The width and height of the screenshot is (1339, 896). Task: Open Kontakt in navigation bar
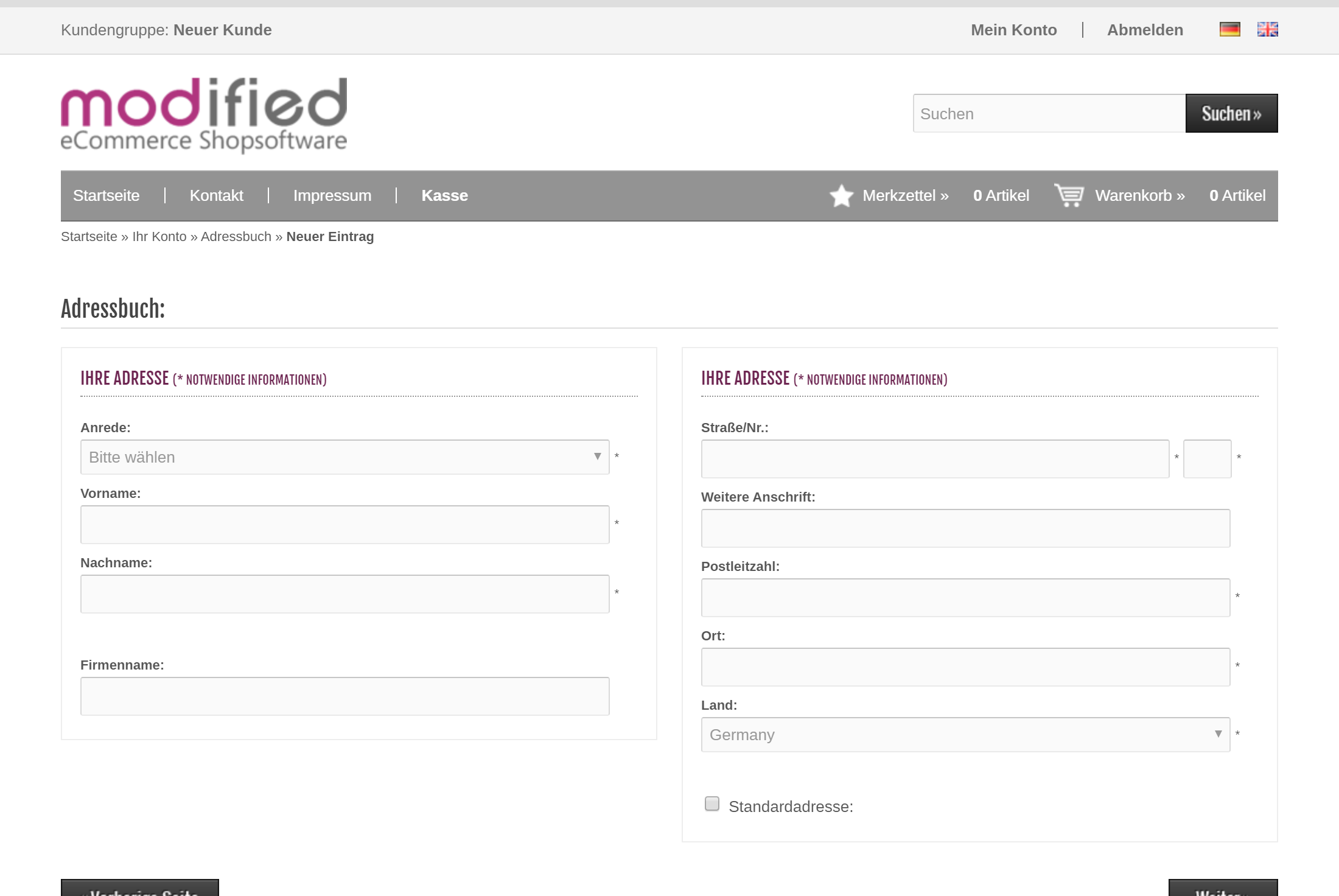[216, 195]
